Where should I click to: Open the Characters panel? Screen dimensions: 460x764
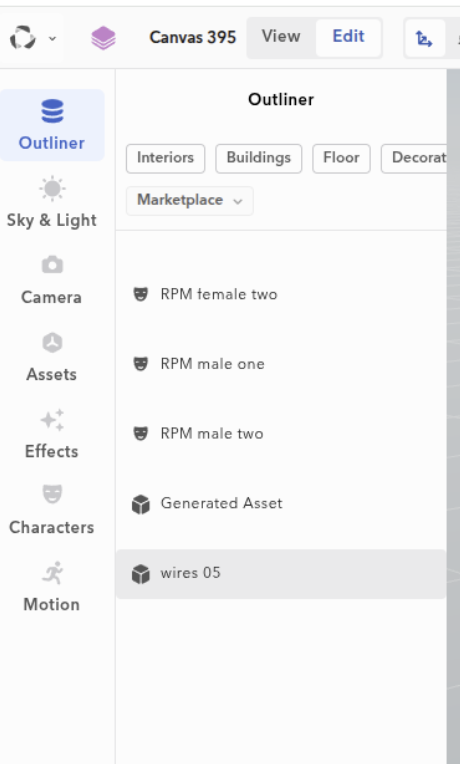(x=52, y=510)
